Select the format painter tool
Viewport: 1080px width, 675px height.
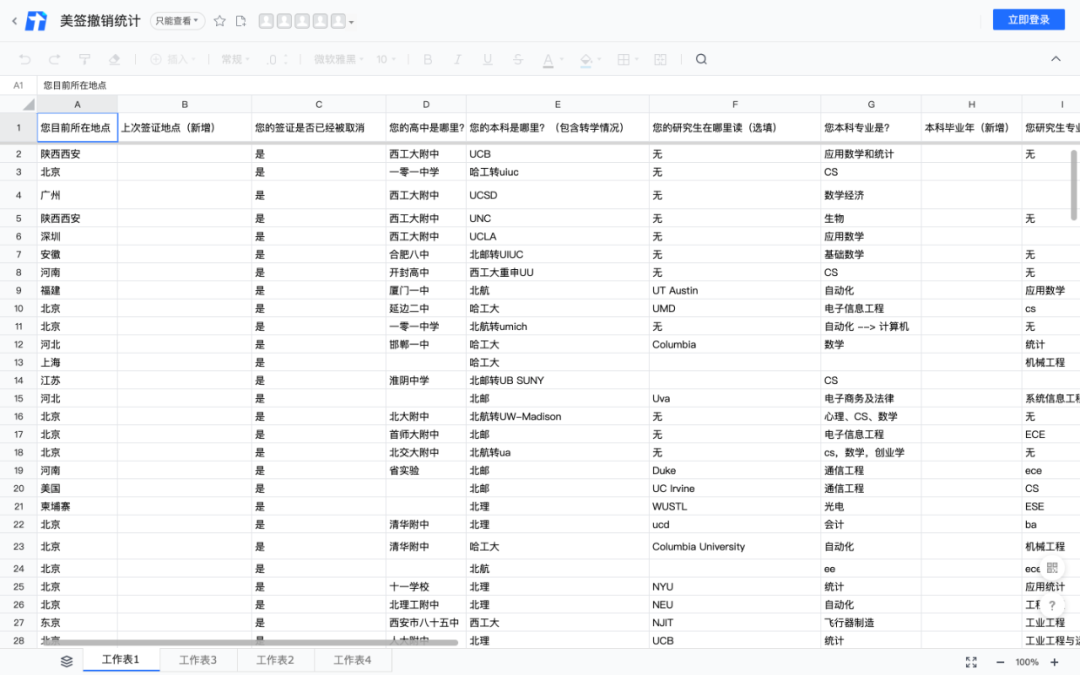pyautogui.click(x=85, y=59)
